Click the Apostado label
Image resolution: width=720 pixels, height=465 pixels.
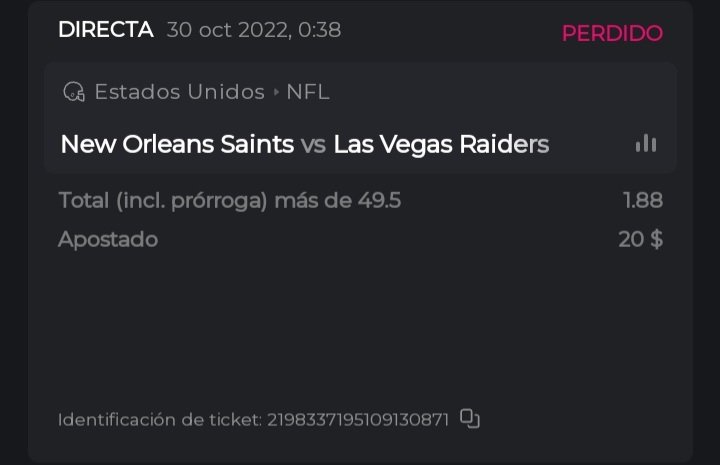point(108,239)
